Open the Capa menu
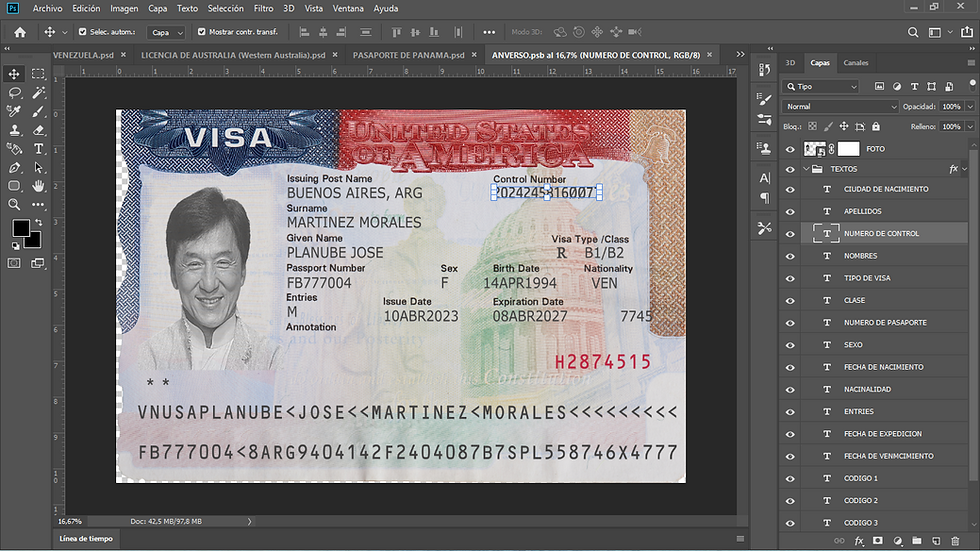Viewport: 980px width, 551px height. click(x=158, y=9)
